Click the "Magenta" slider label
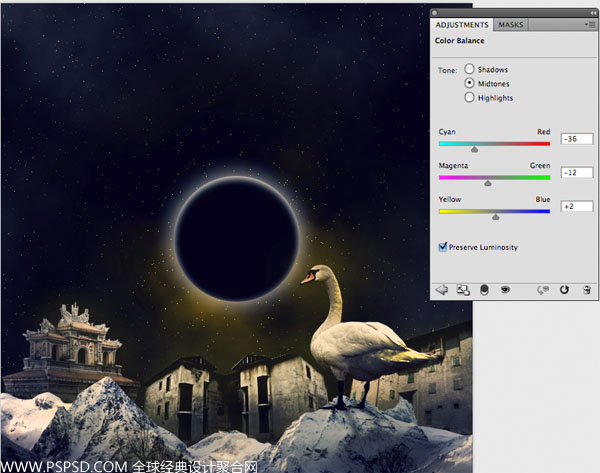 click(453, 166)
